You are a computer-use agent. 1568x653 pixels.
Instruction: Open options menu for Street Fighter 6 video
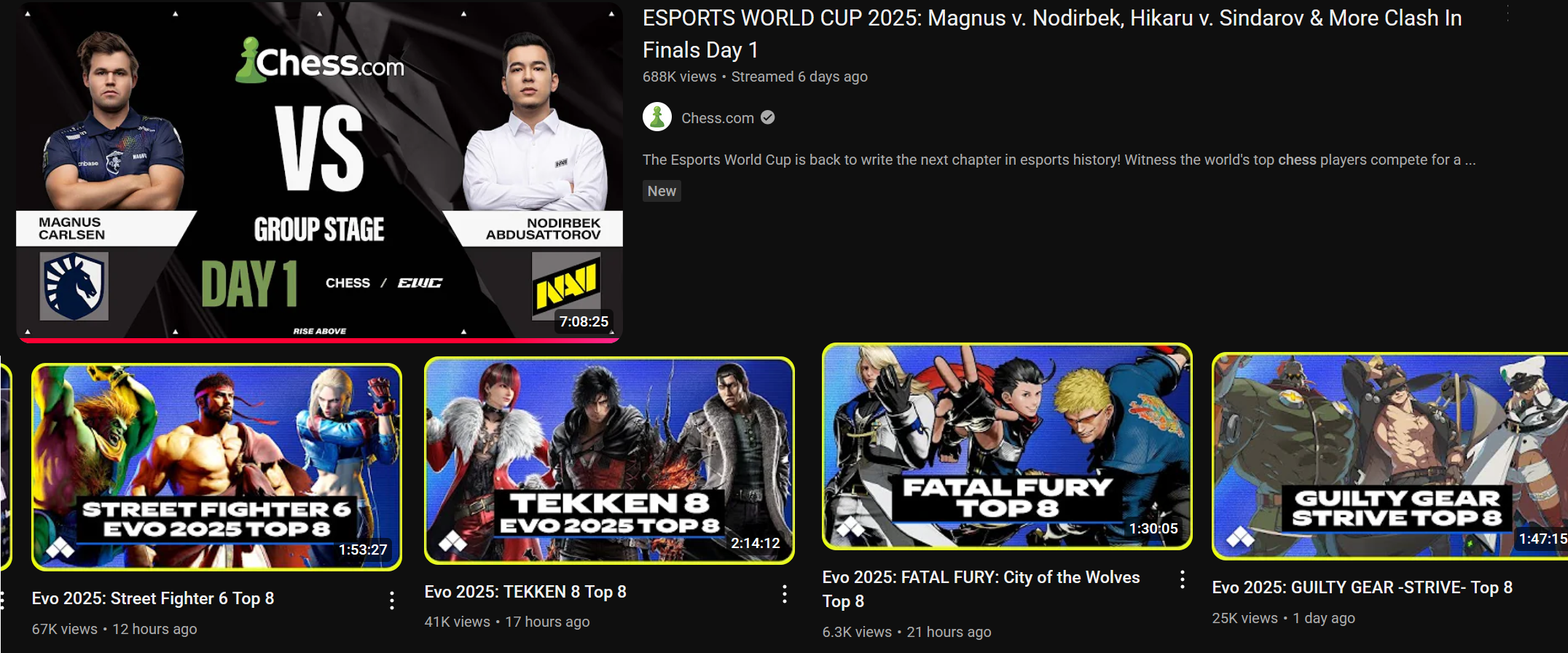[x=392, y=601]
